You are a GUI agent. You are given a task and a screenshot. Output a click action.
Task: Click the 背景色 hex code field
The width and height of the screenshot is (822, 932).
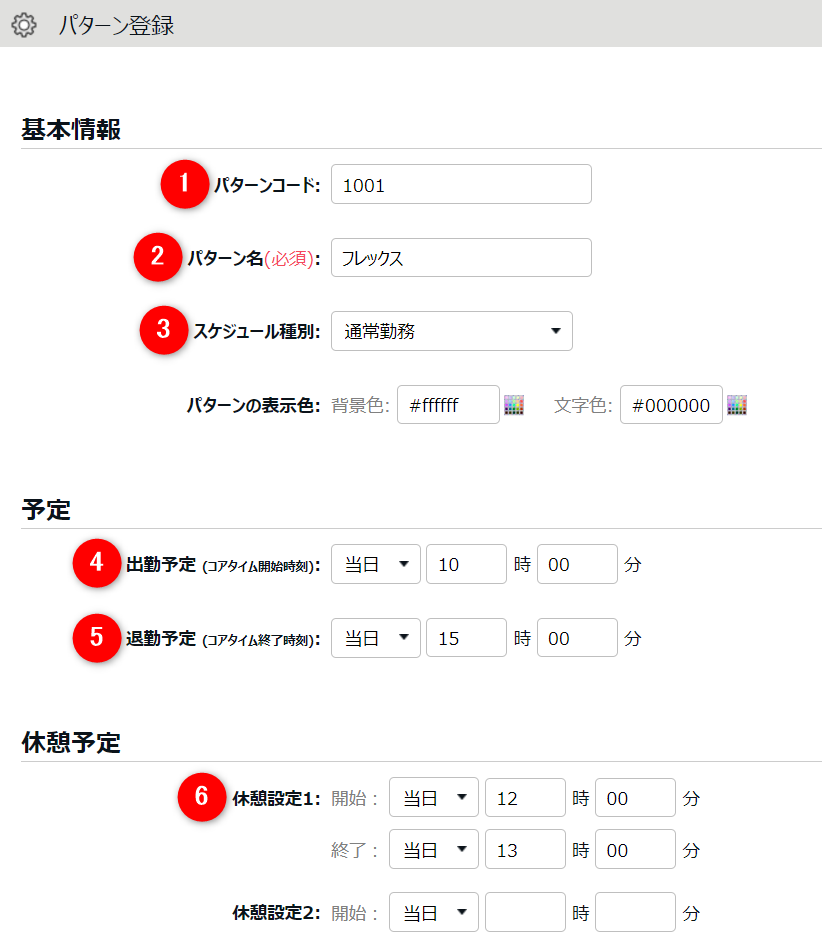click(447, 405)
